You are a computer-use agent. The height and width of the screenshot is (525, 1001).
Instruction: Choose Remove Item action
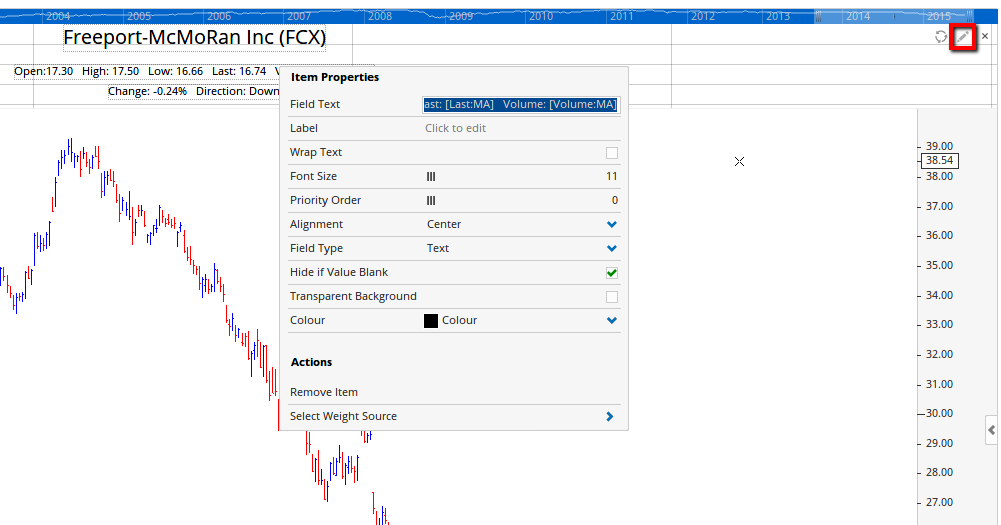point(324,392)
